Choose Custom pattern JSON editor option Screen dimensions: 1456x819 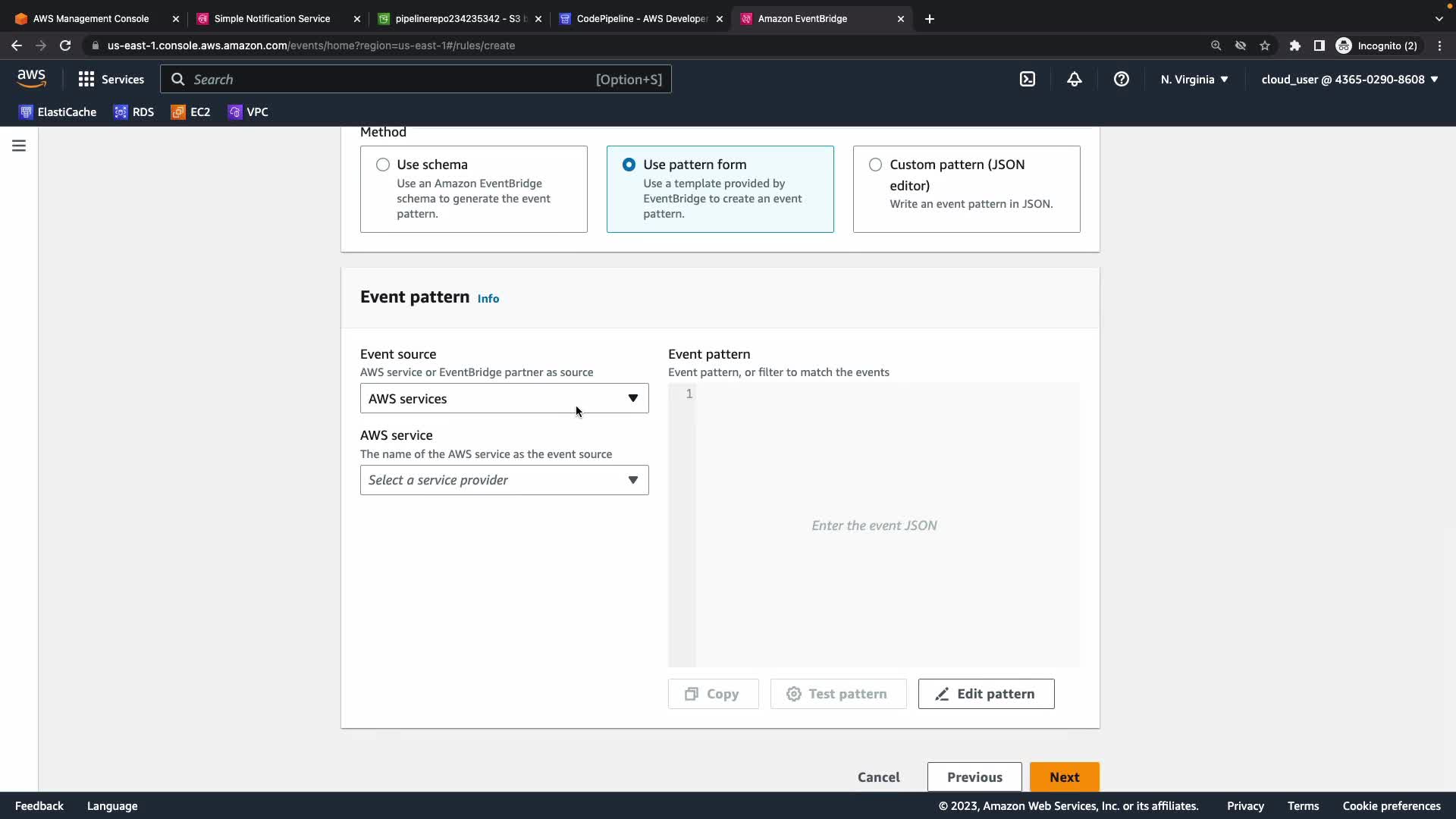[x=875, y=165]
